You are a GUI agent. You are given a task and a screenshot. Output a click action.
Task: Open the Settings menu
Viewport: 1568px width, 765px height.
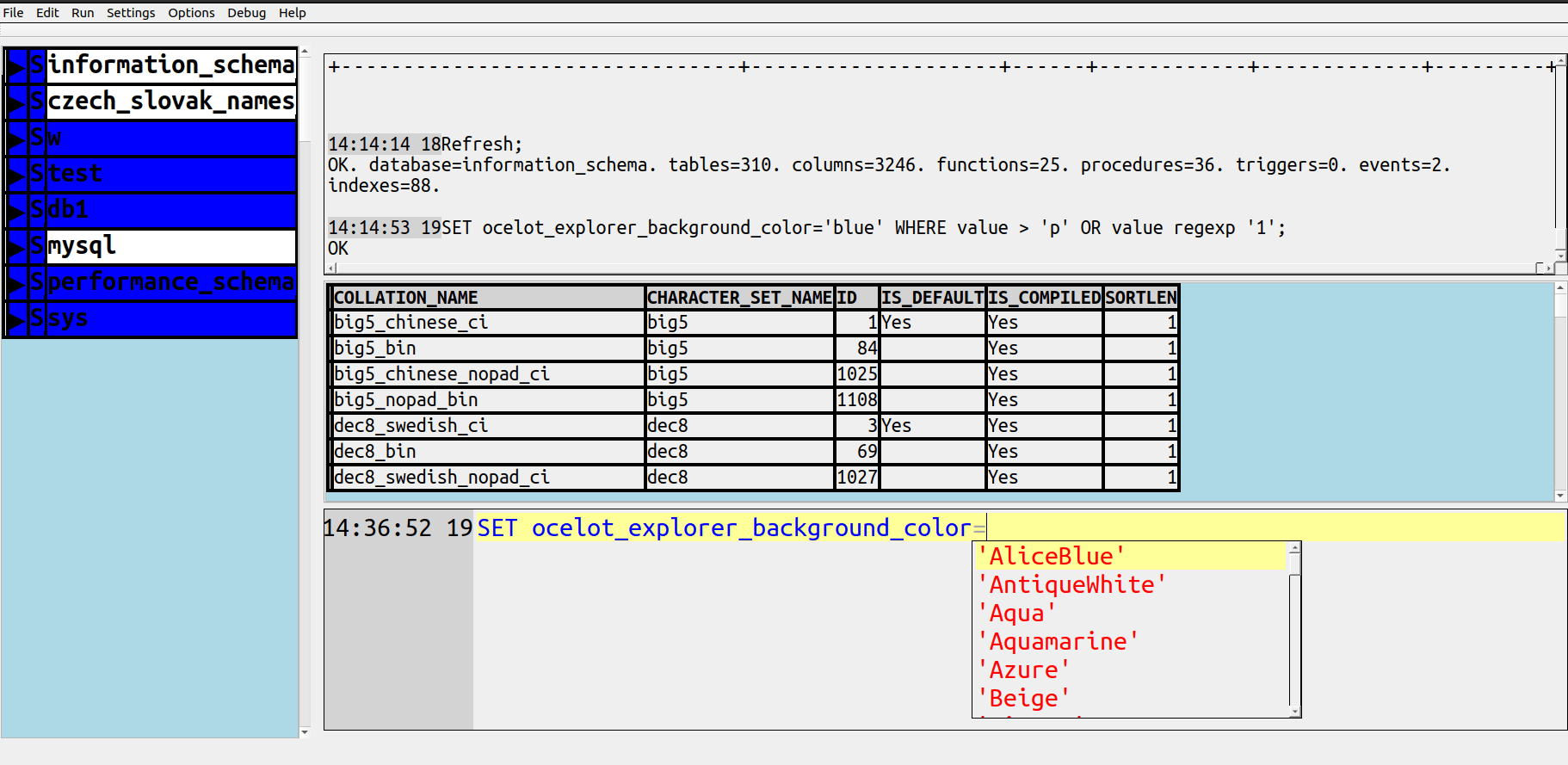[x=131, y=13]
